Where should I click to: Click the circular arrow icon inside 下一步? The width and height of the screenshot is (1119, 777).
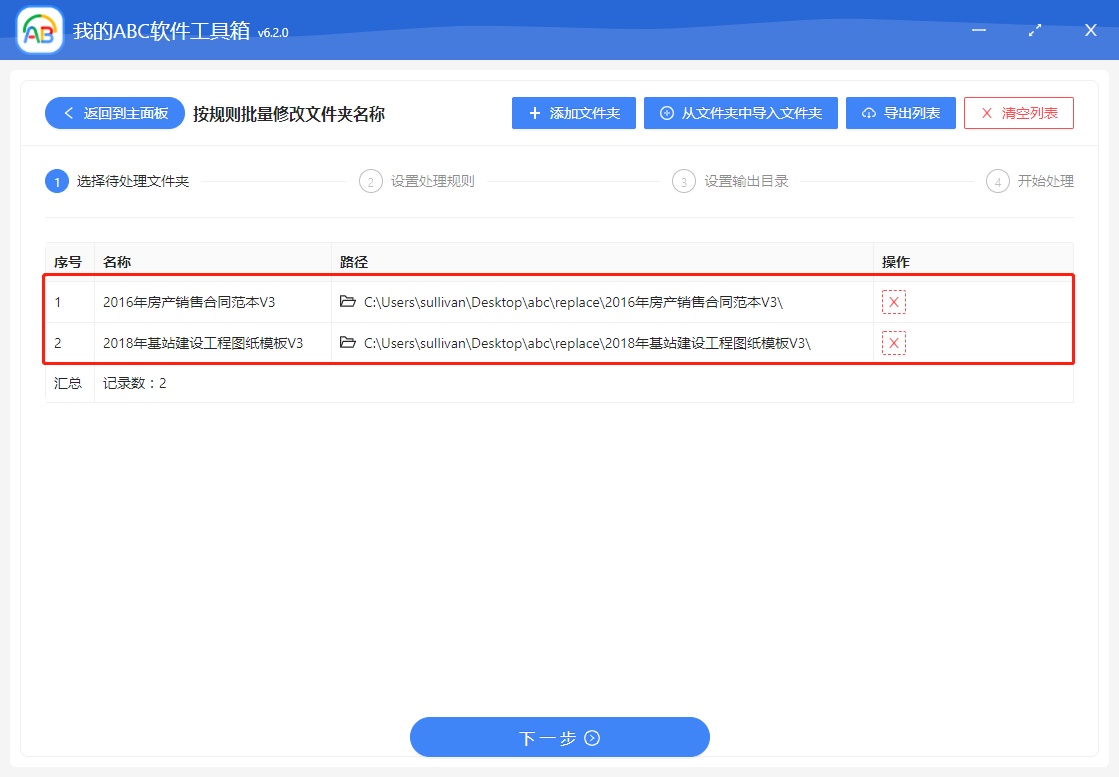point(592,737)
